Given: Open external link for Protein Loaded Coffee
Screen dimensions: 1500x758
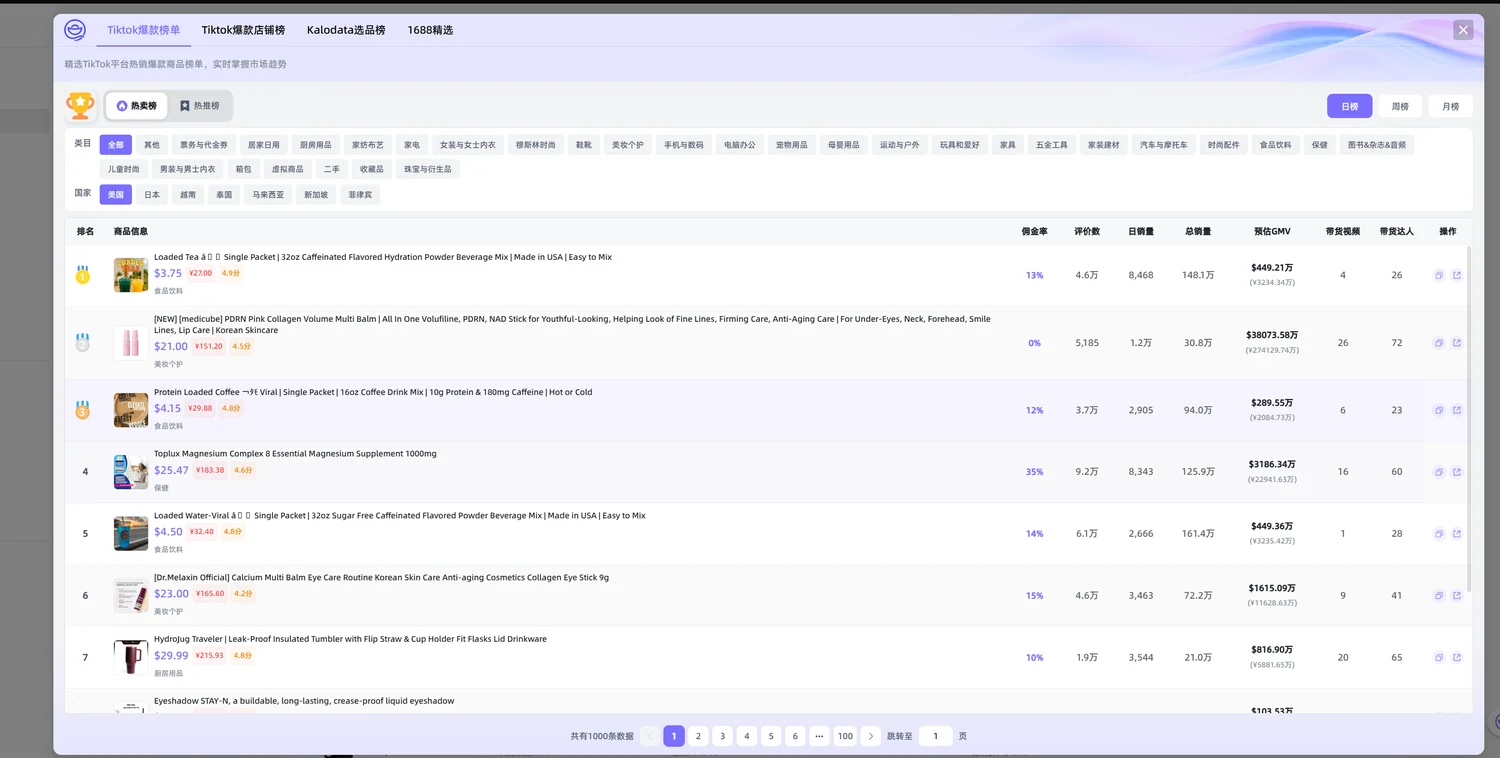Looking at the screenshot, I should point(1457,410).
